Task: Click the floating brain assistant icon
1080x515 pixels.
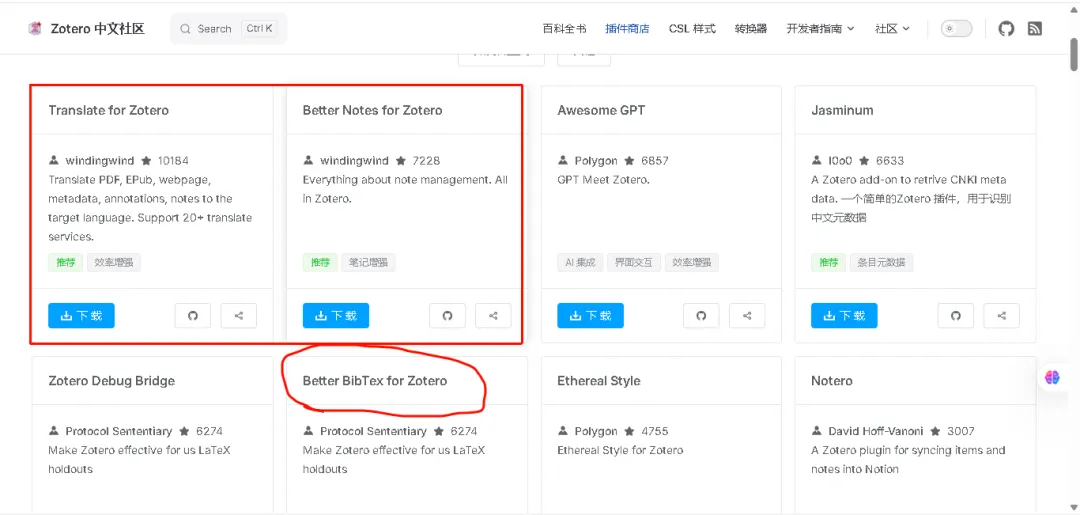Action: tap(1052, 377)
